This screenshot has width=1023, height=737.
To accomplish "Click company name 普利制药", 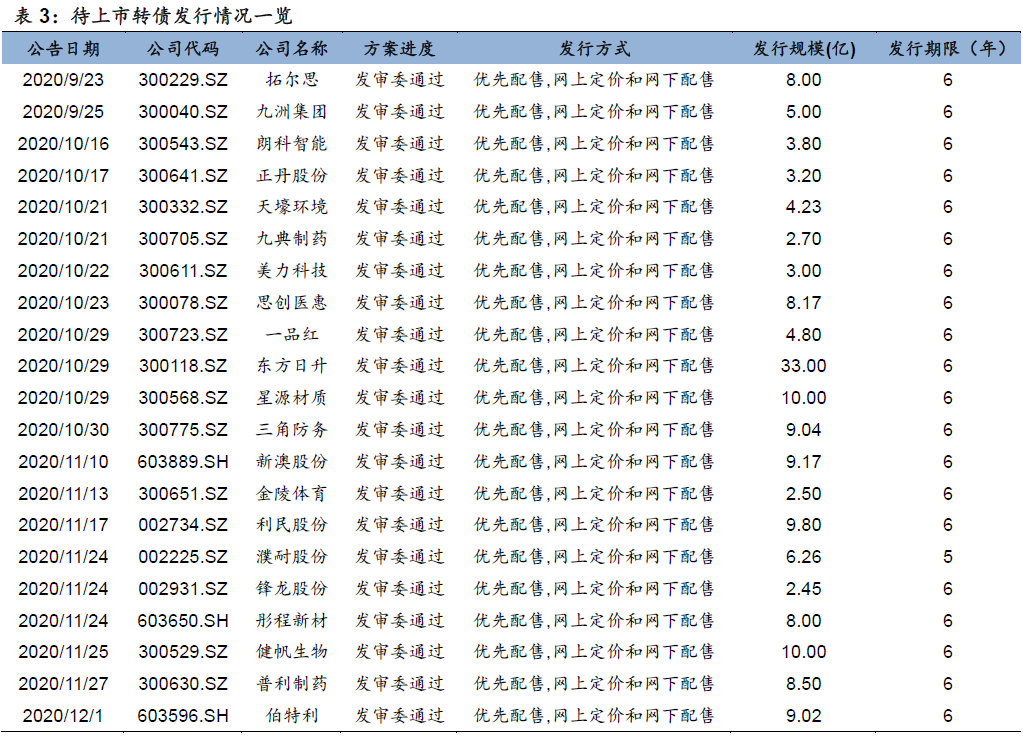I will [x=292, y=684].
